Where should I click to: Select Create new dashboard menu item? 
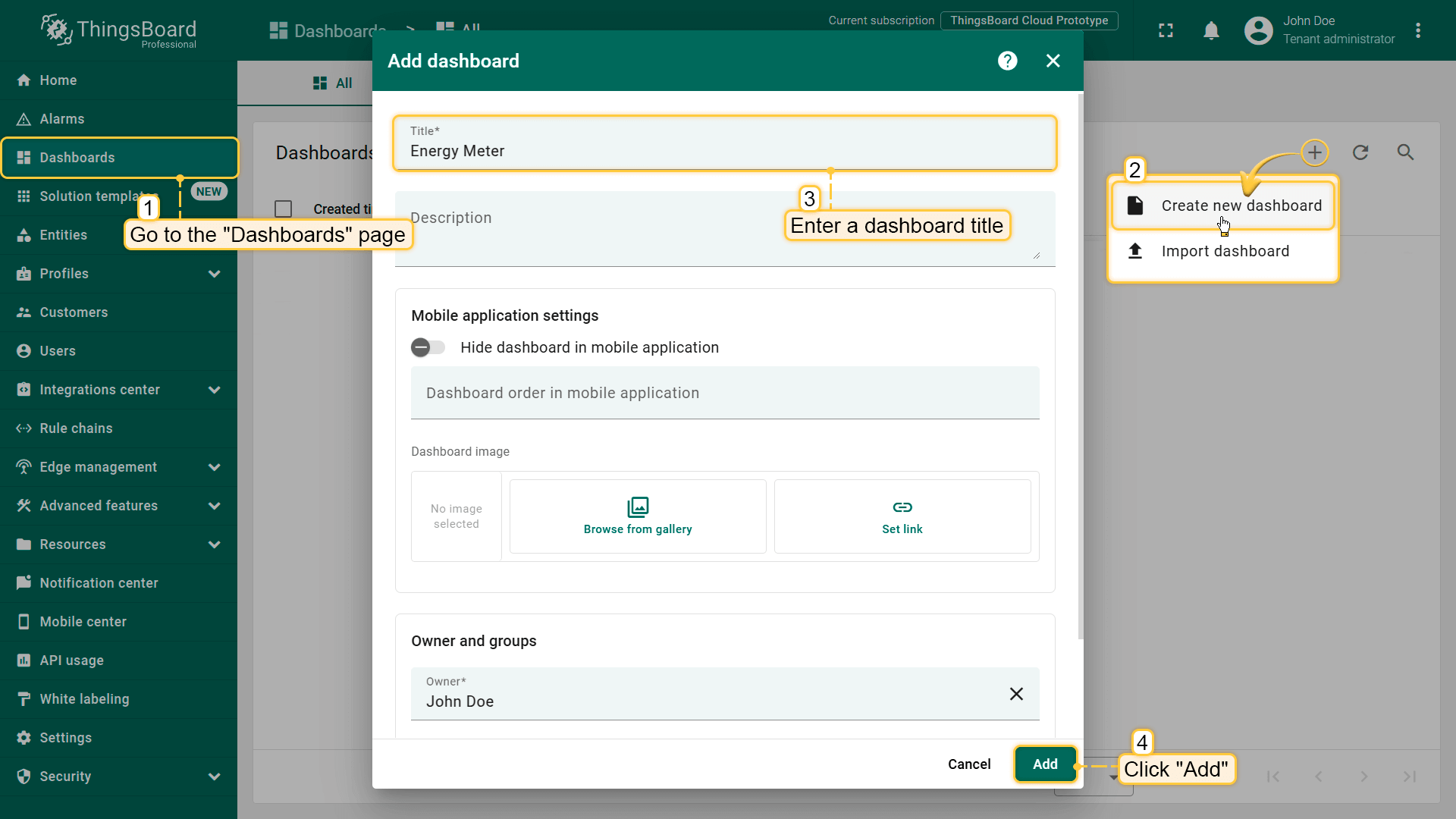coord(1223,206)
